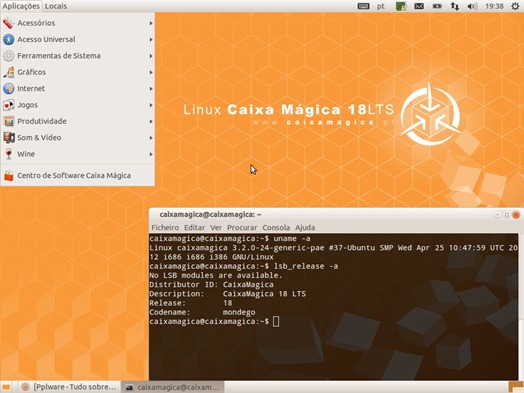524x393 pixels.
Task: Click the Acesso Universal icon
Action: click(x=8, y=39)
